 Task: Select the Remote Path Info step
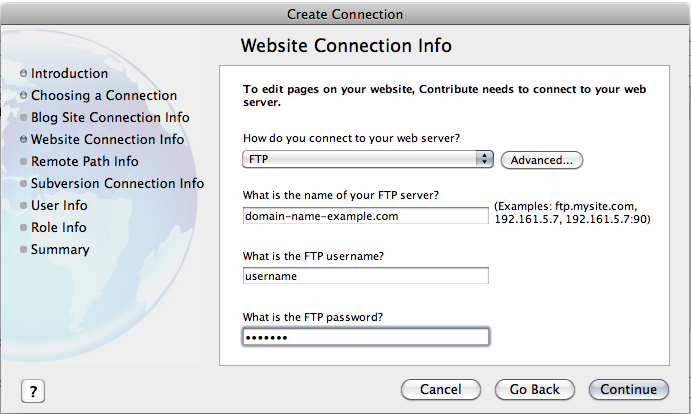click(x=85, y=161)
